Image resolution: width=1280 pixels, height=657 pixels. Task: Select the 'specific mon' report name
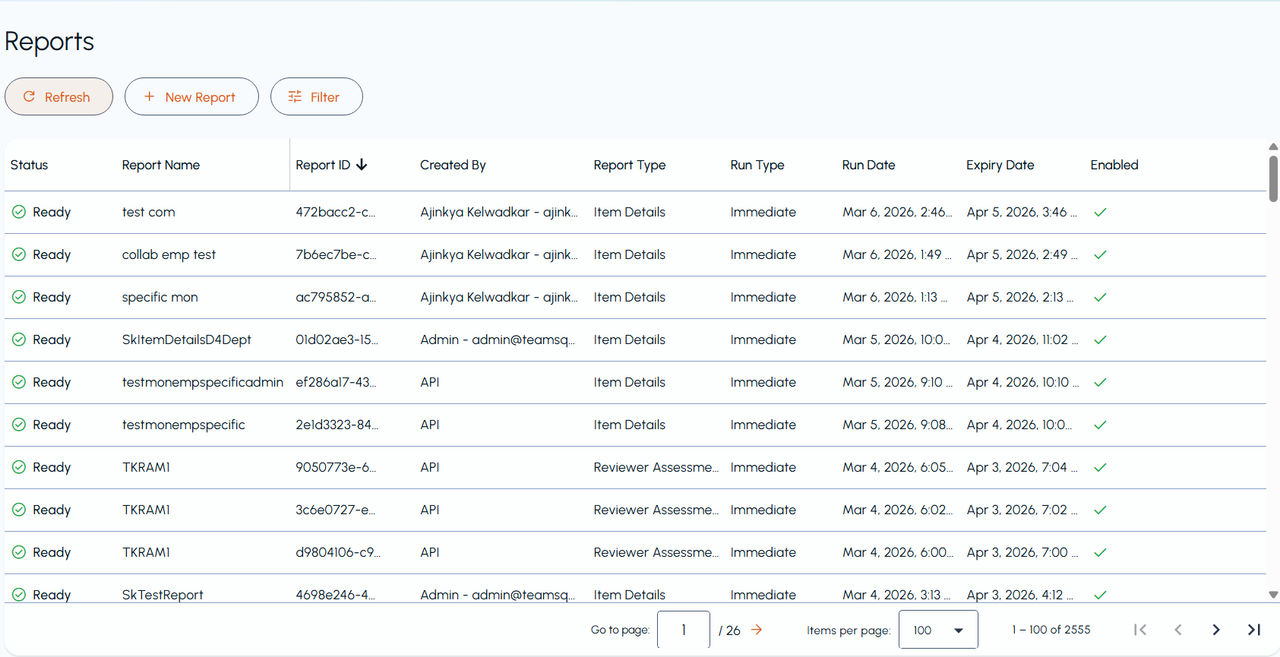click(160, 297)
